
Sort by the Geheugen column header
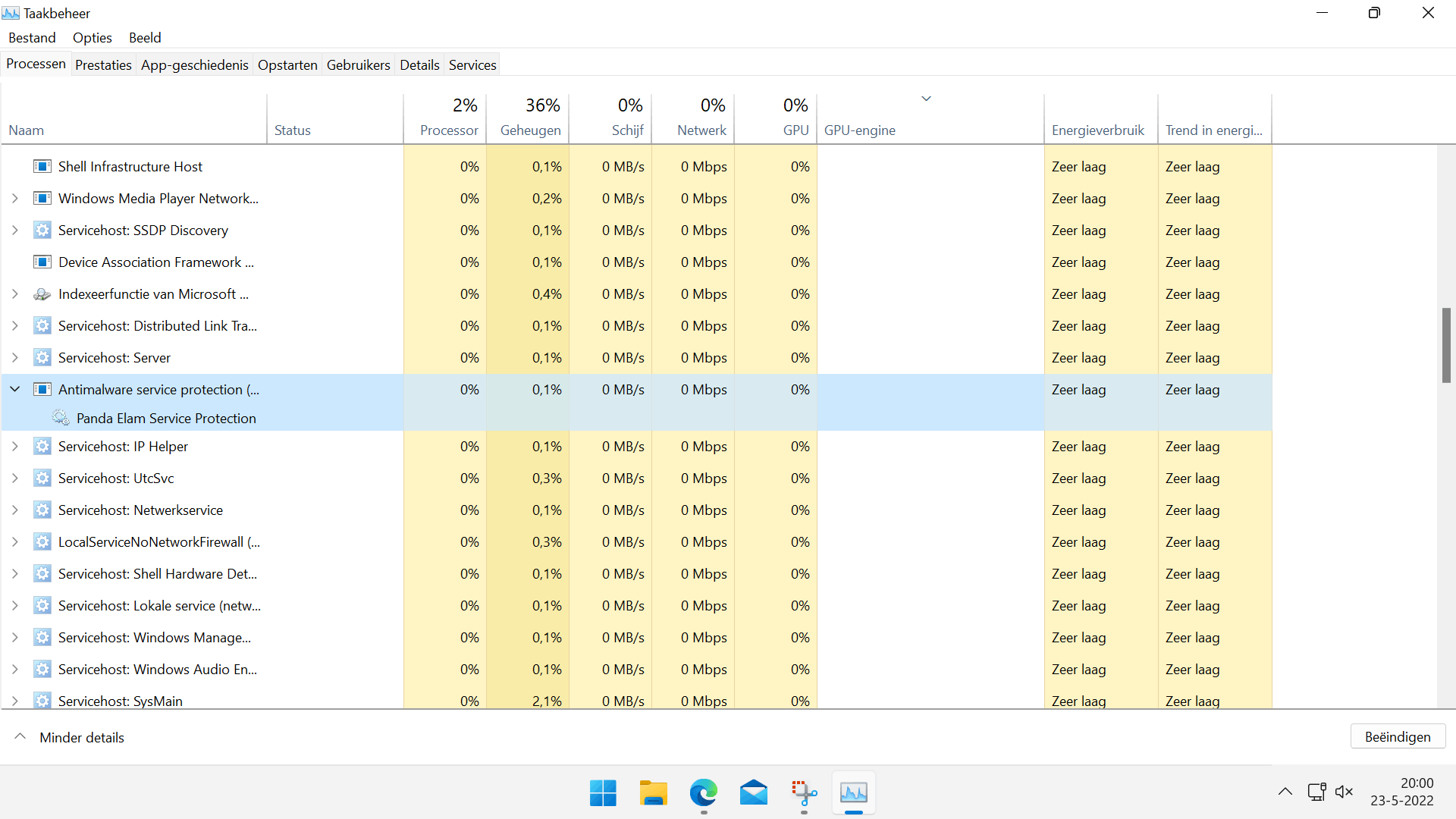(x=529, y=118)
